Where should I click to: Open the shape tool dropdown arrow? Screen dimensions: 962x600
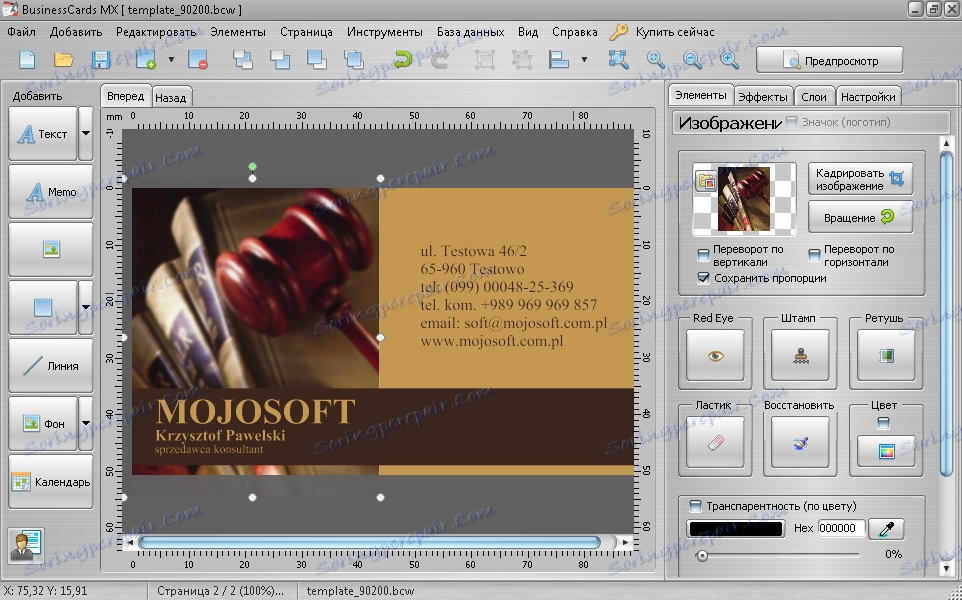pyautogui.click(x=85, y=308)
